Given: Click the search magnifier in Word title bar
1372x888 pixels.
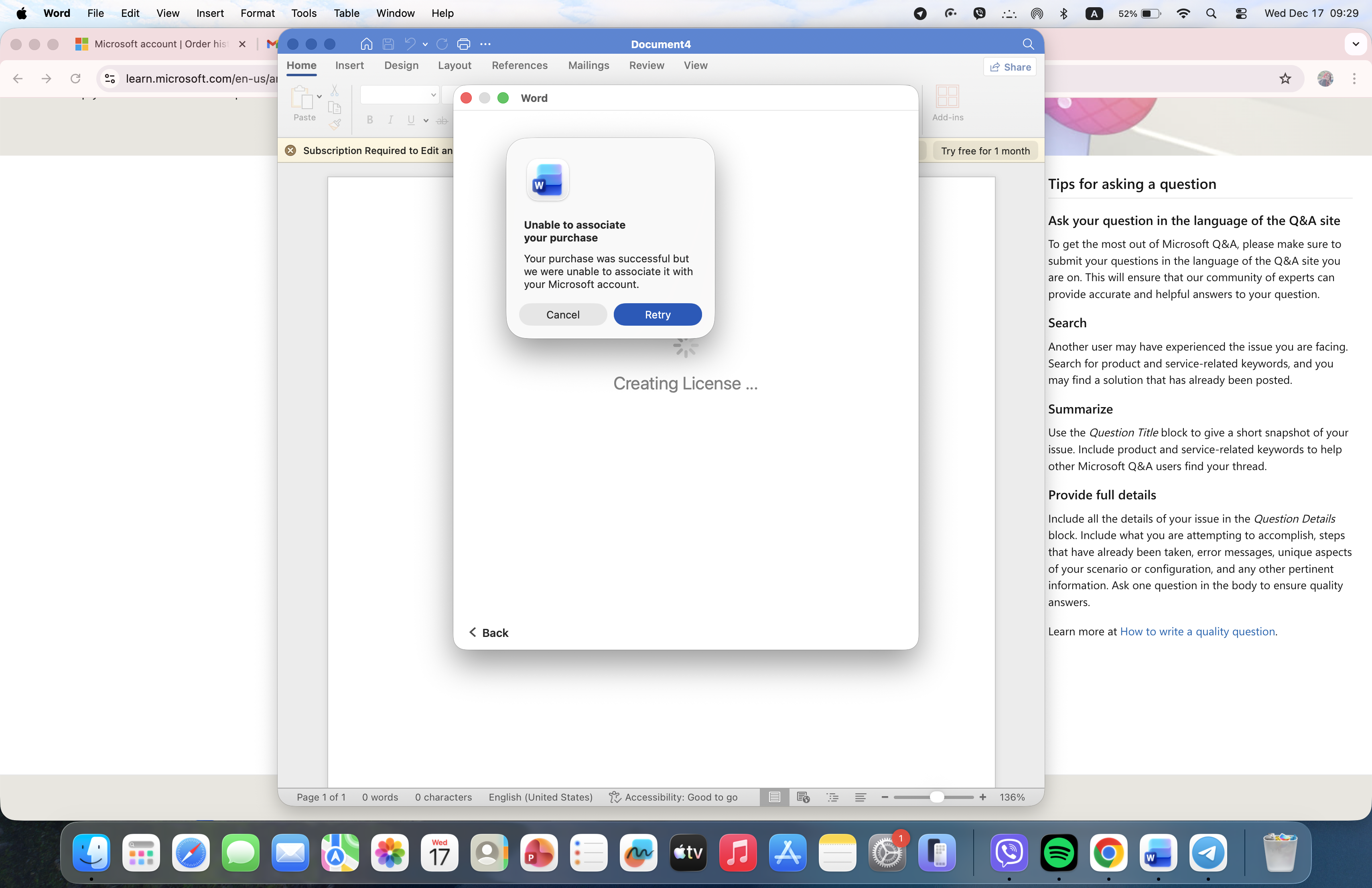Looking at the screenshot, I should pyautogui.click(x=1028, y=44).
